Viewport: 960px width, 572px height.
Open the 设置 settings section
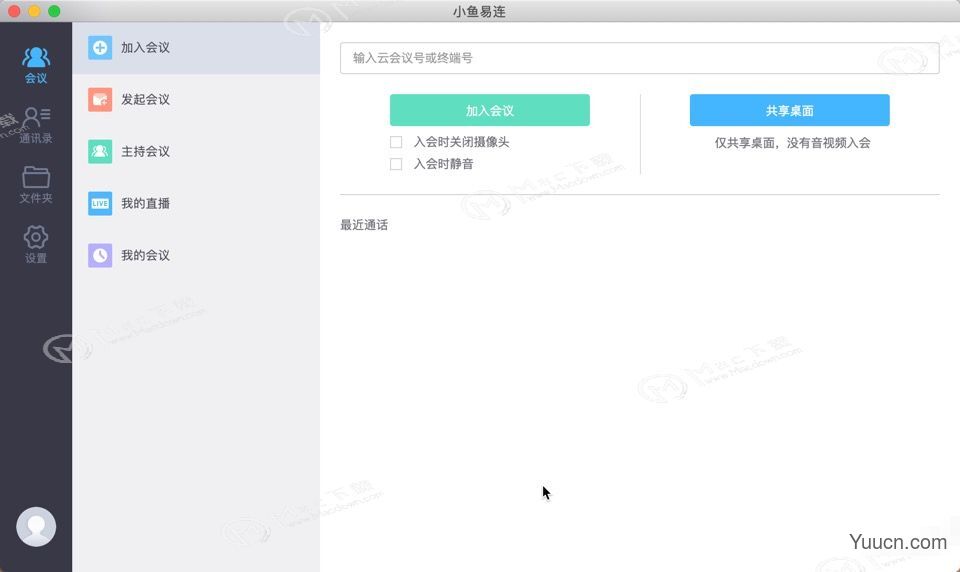click(36, 244)
